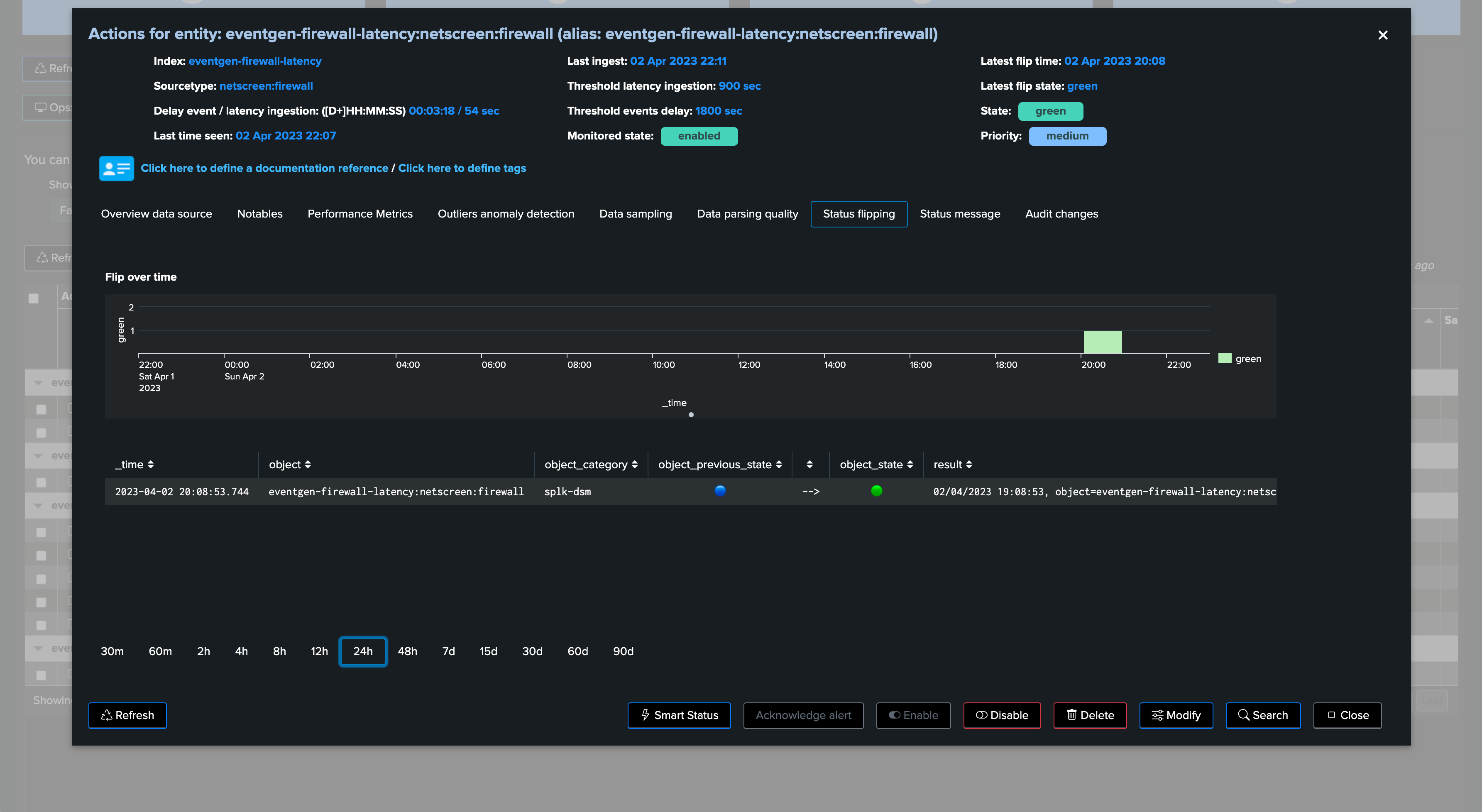Image resolution: width=1482 pixels, height=812 pixels.
Task: Sort by result column header
Action: click(x=952, y=465)
